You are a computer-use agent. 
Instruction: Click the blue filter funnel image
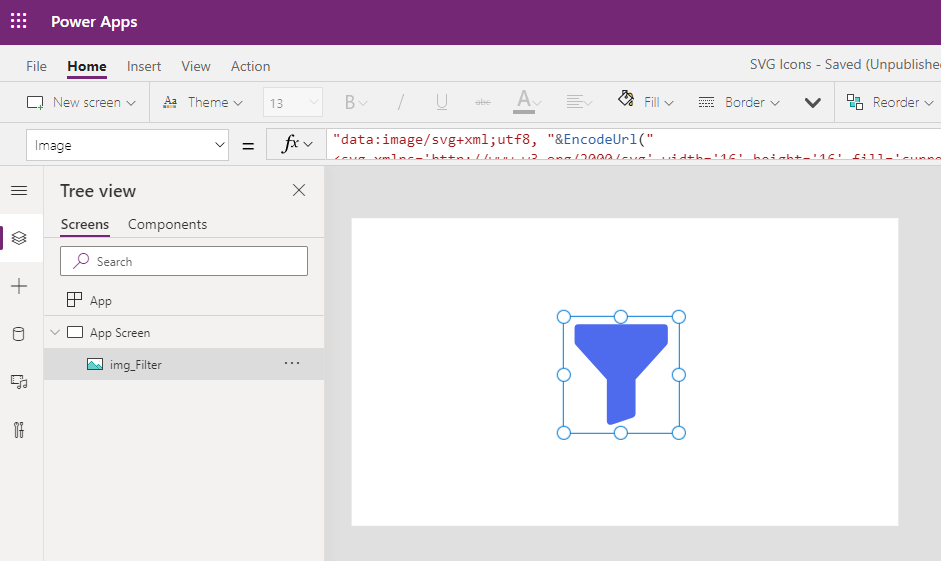pos(621,374)
